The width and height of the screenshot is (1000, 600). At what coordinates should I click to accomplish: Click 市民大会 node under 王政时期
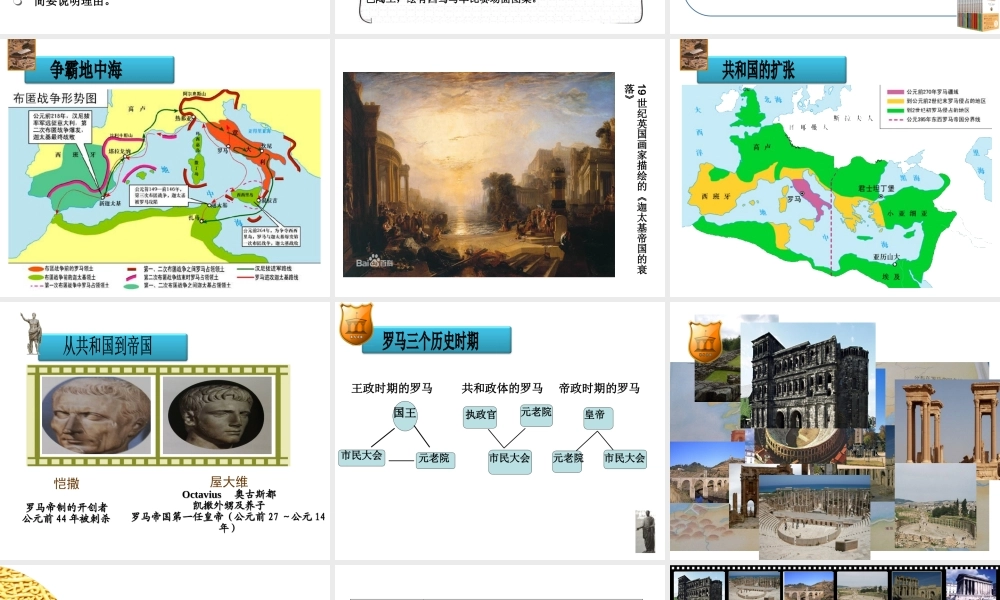pos(362,456)
